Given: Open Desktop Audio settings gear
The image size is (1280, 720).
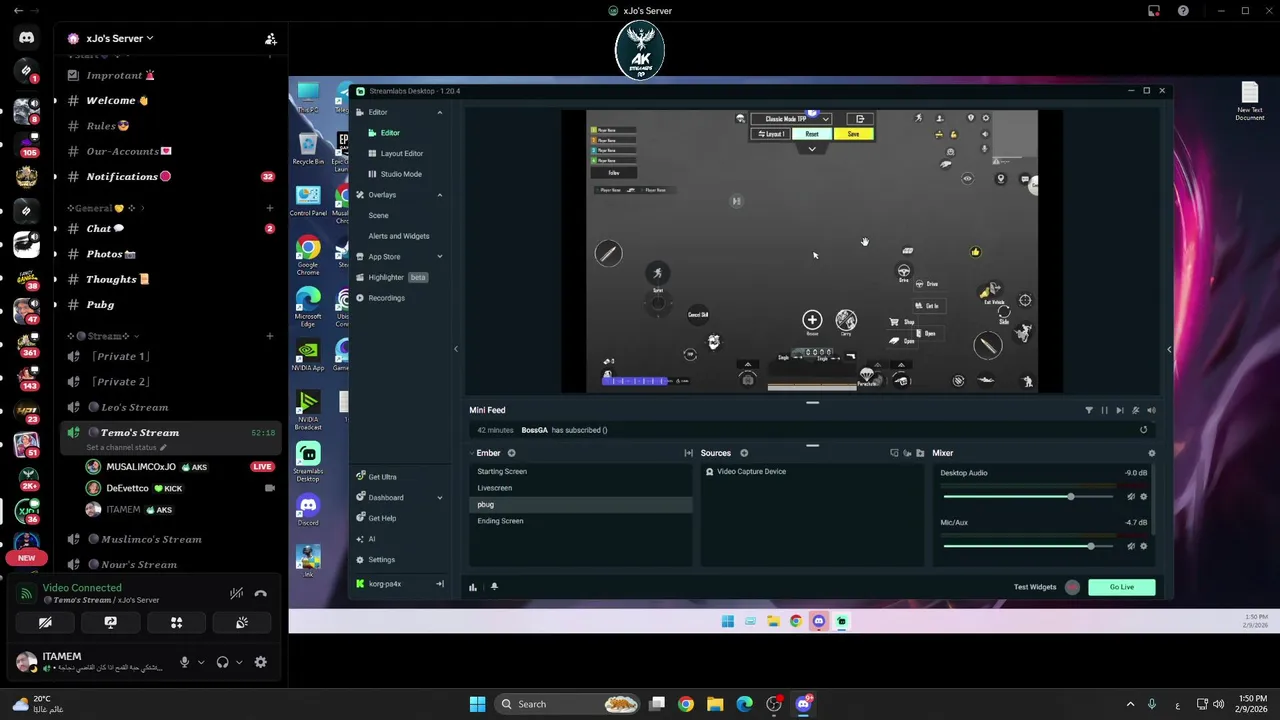Looking at the screenshot, I should click(1143, 497).
